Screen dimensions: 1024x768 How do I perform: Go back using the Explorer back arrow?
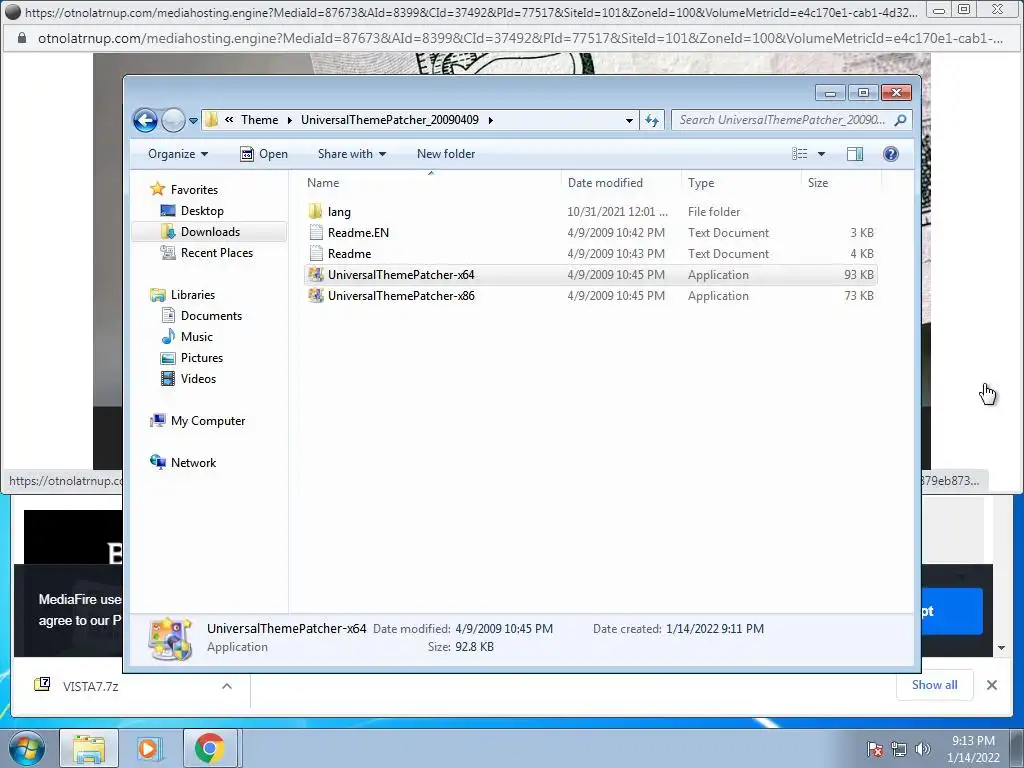(x=145, y=120)
